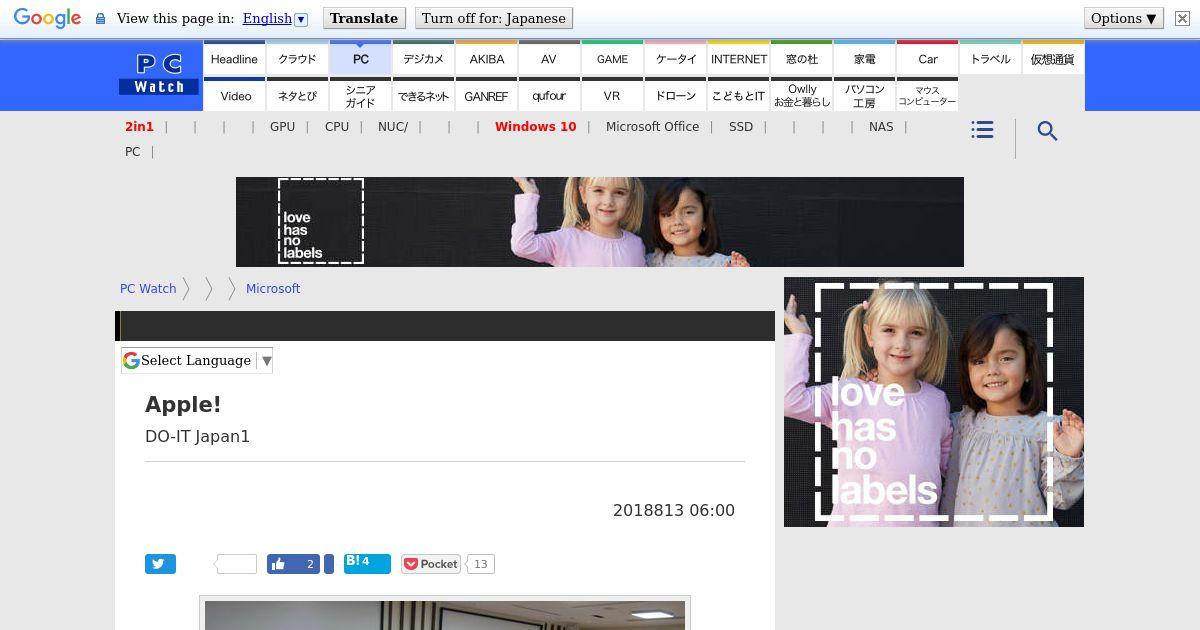Click the 2in1 topic link

click(139, 126)
